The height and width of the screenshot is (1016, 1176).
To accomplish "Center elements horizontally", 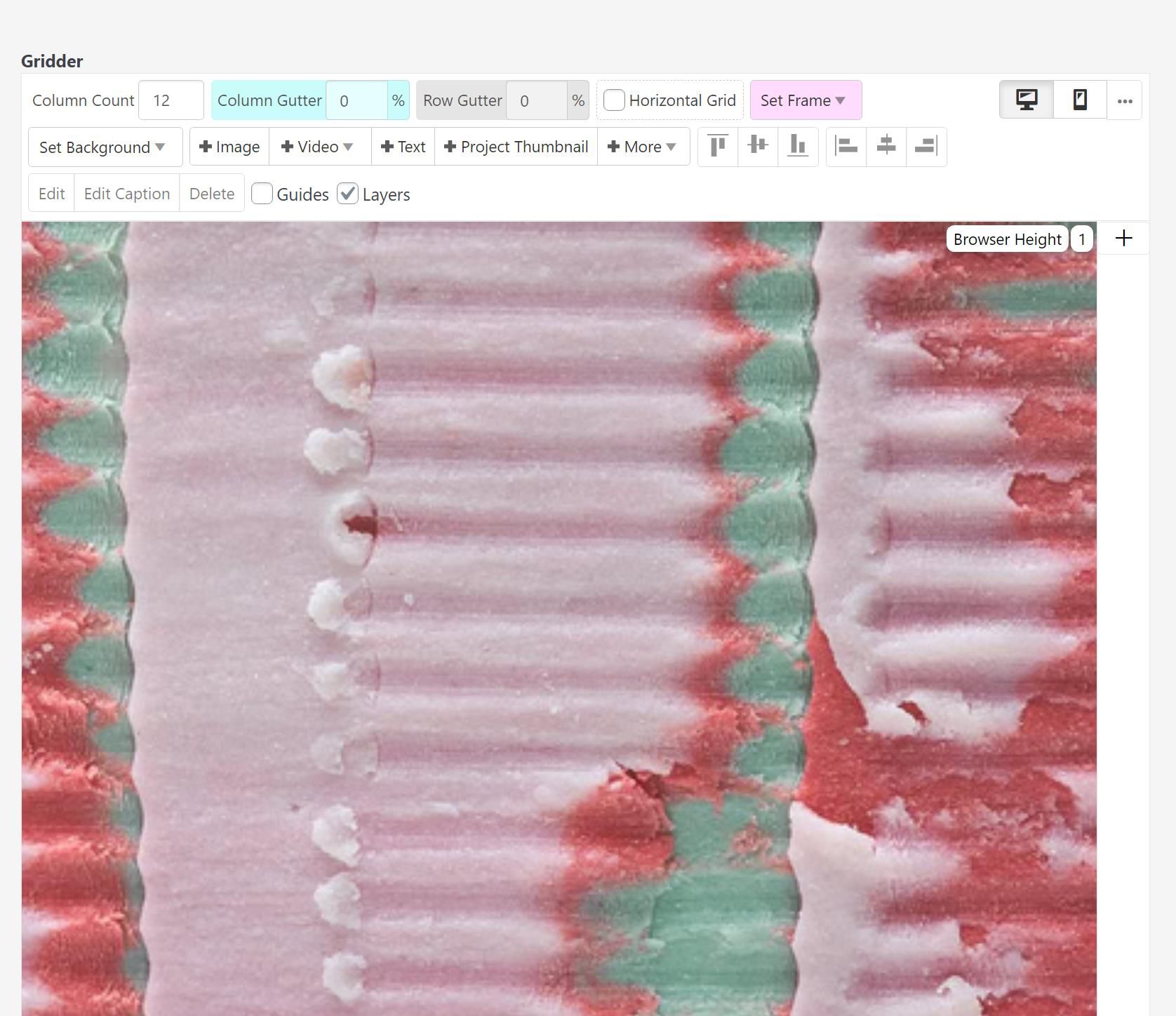I will coord(886,147).
